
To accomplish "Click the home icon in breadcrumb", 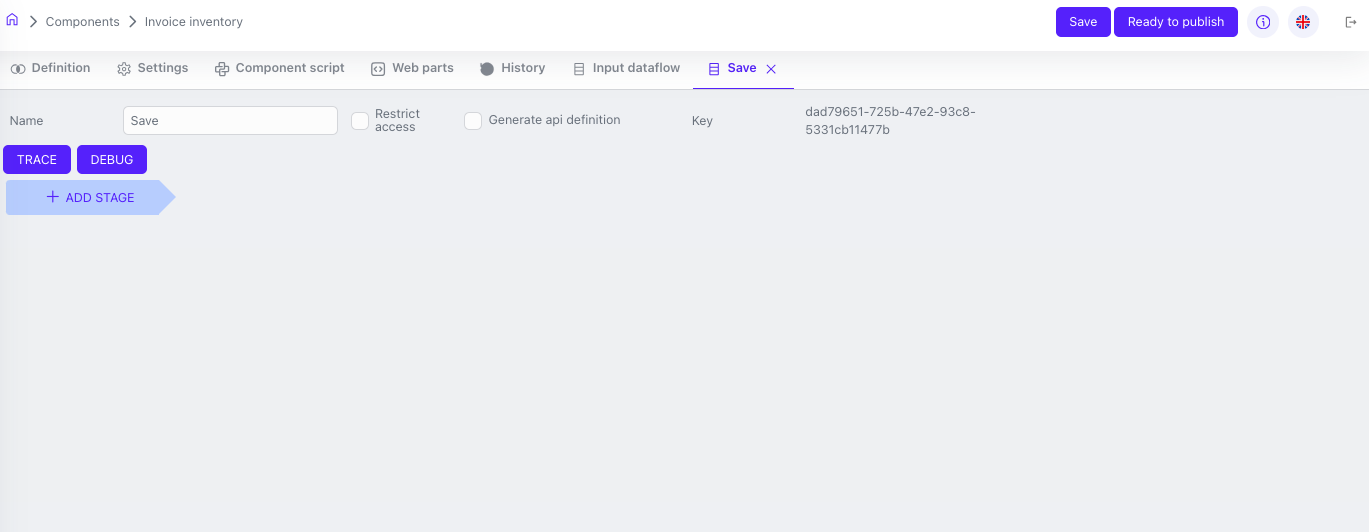I will (12, 20).
